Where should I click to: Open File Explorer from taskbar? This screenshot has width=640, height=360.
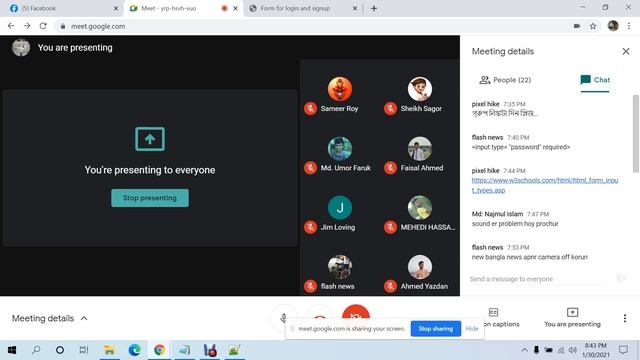109,350
